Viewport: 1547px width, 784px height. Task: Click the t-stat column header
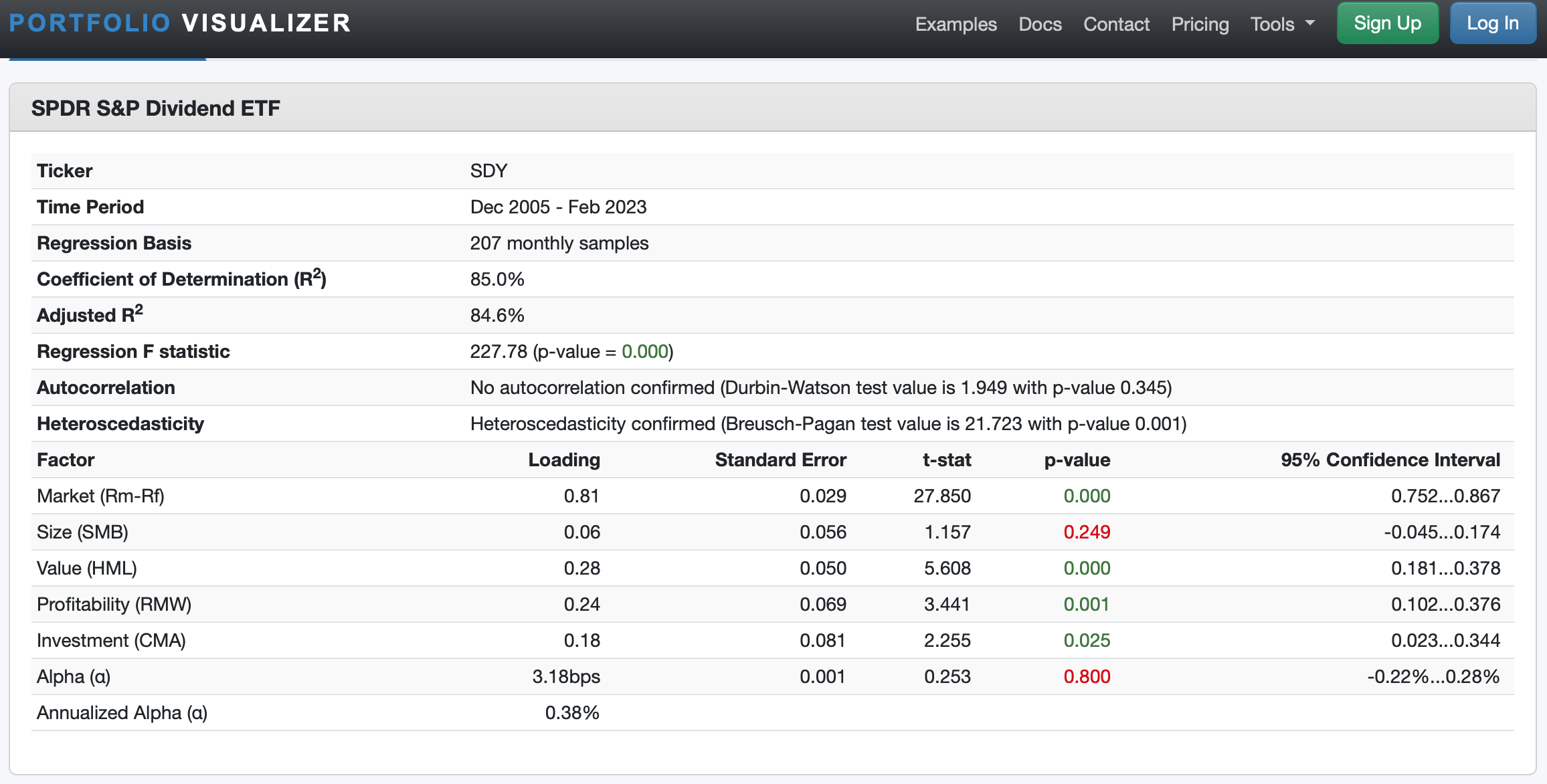(x=946, y=460)
